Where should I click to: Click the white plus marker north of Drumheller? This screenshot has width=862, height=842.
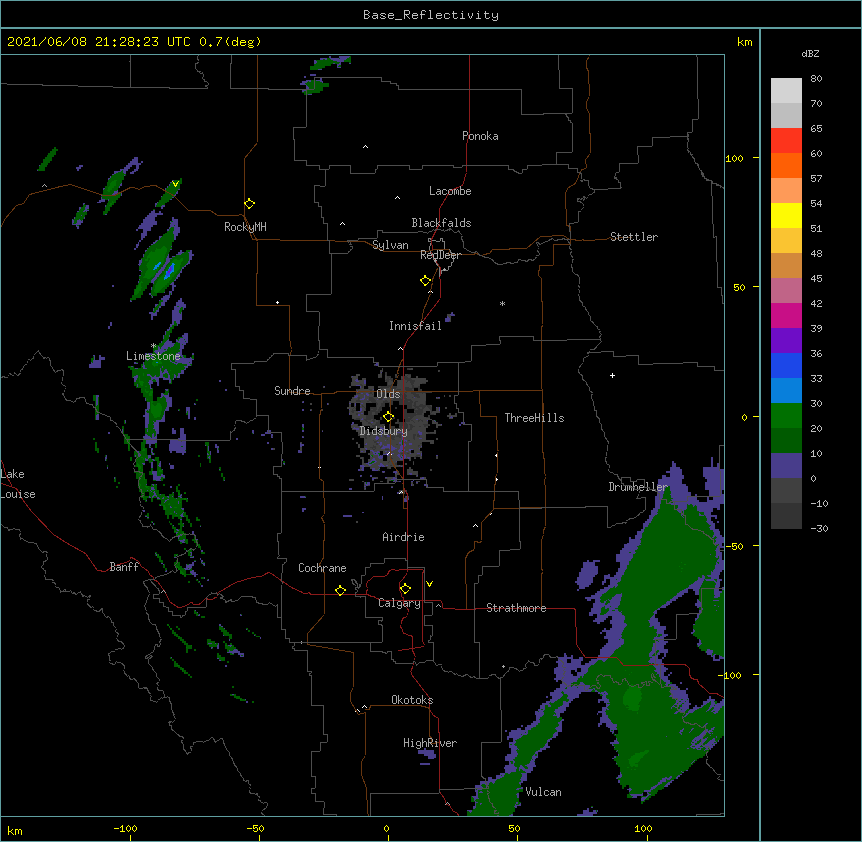612,375
